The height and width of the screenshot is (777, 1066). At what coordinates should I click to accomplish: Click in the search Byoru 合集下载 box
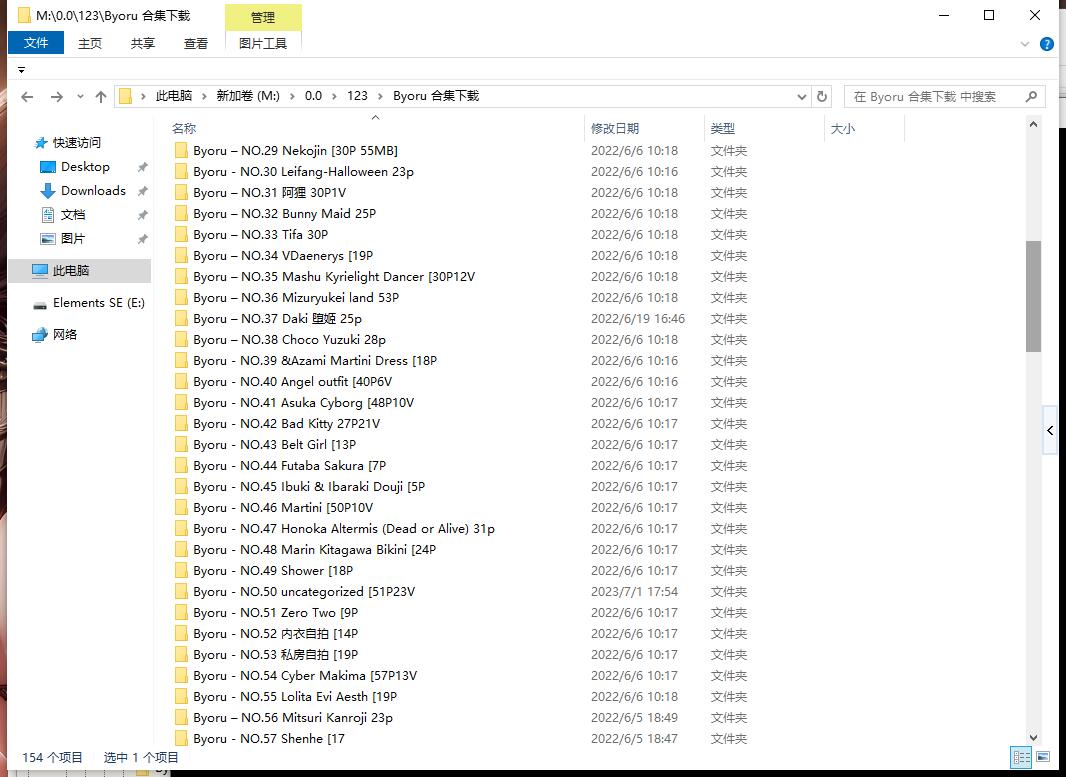coord(930,97)
